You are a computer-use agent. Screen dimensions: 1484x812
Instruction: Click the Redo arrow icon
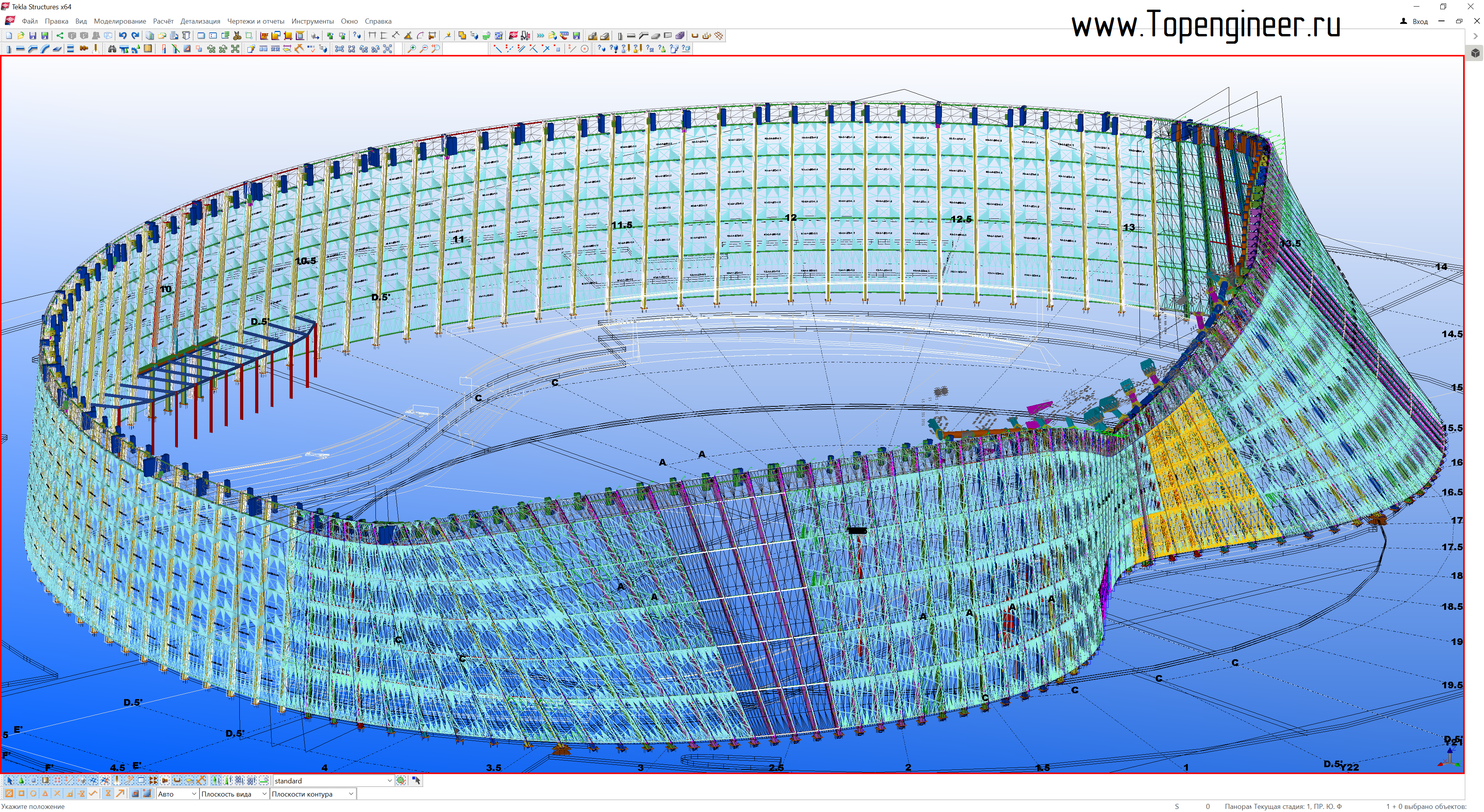click(x=135, y=36)
